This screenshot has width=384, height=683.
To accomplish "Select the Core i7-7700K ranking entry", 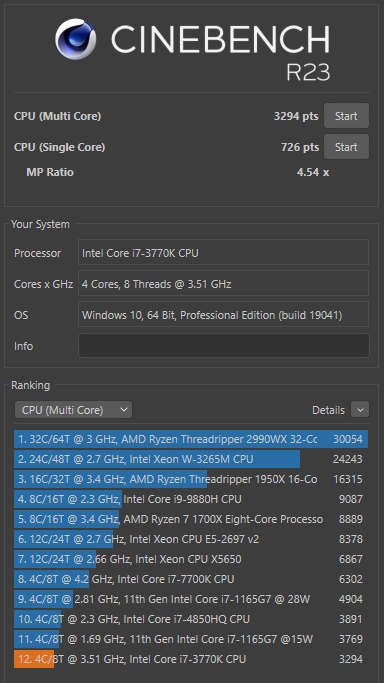I will [191, 579].
